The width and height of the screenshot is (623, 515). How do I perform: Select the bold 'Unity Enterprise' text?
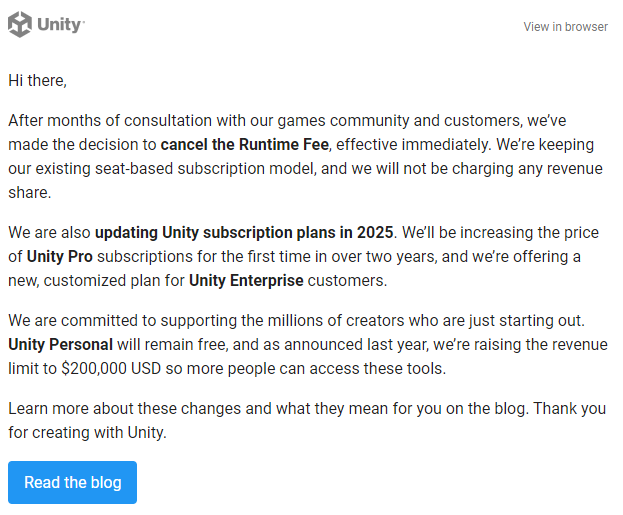(x=246, y=280)
